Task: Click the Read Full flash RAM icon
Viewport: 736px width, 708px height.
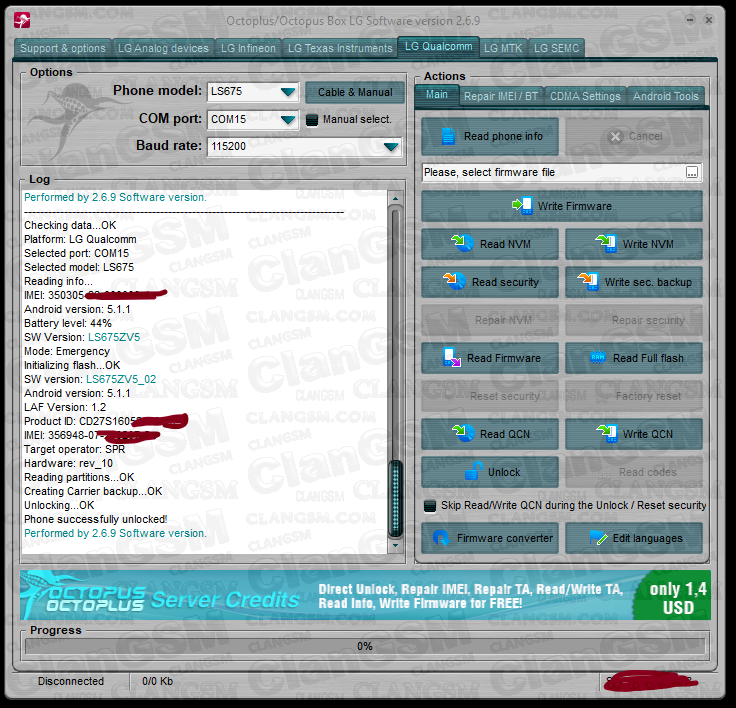Action: [x=598, y=357]
